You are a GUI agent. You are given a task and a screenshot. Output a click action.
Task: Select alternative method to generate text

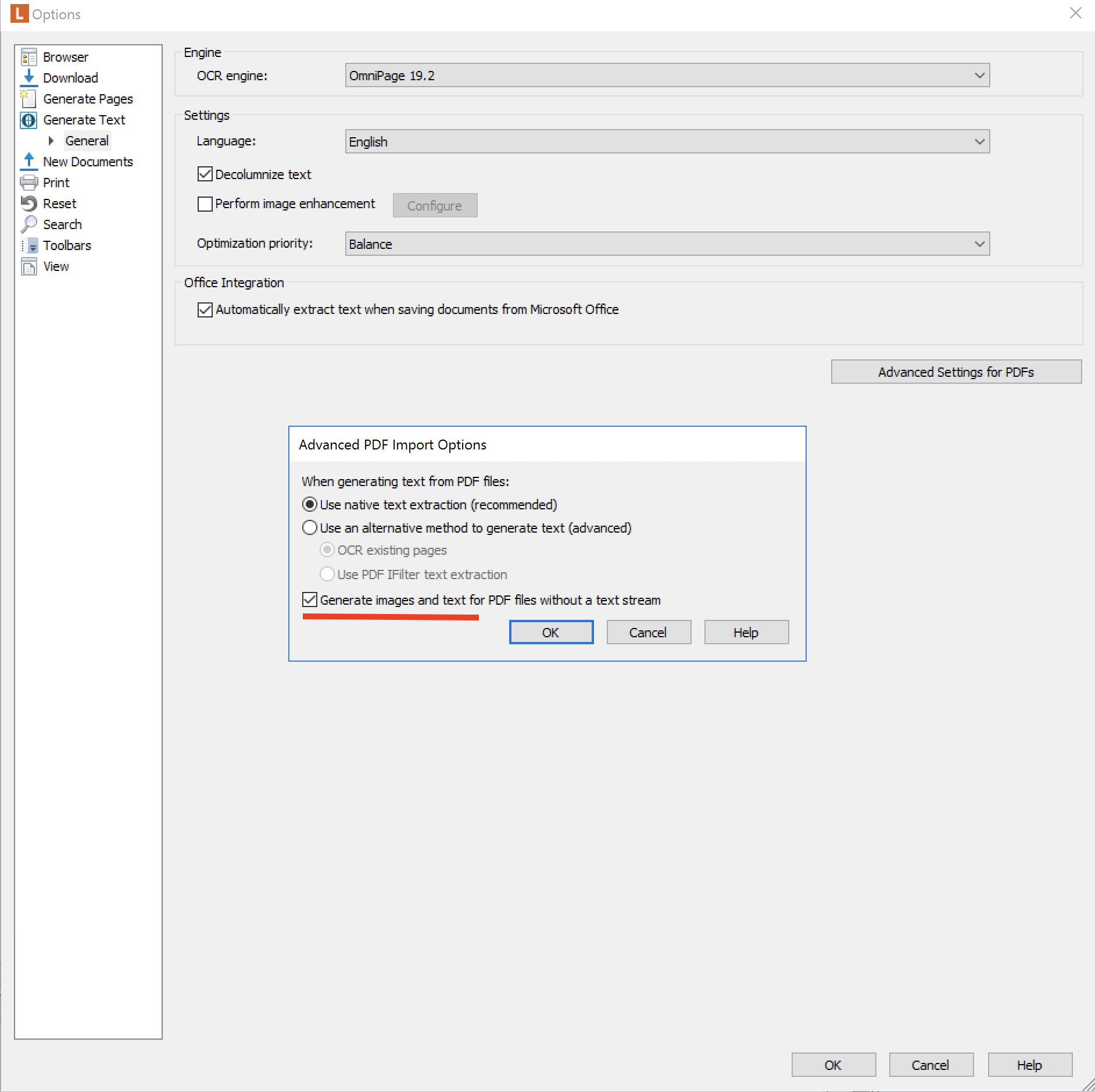tap(310, 527)
